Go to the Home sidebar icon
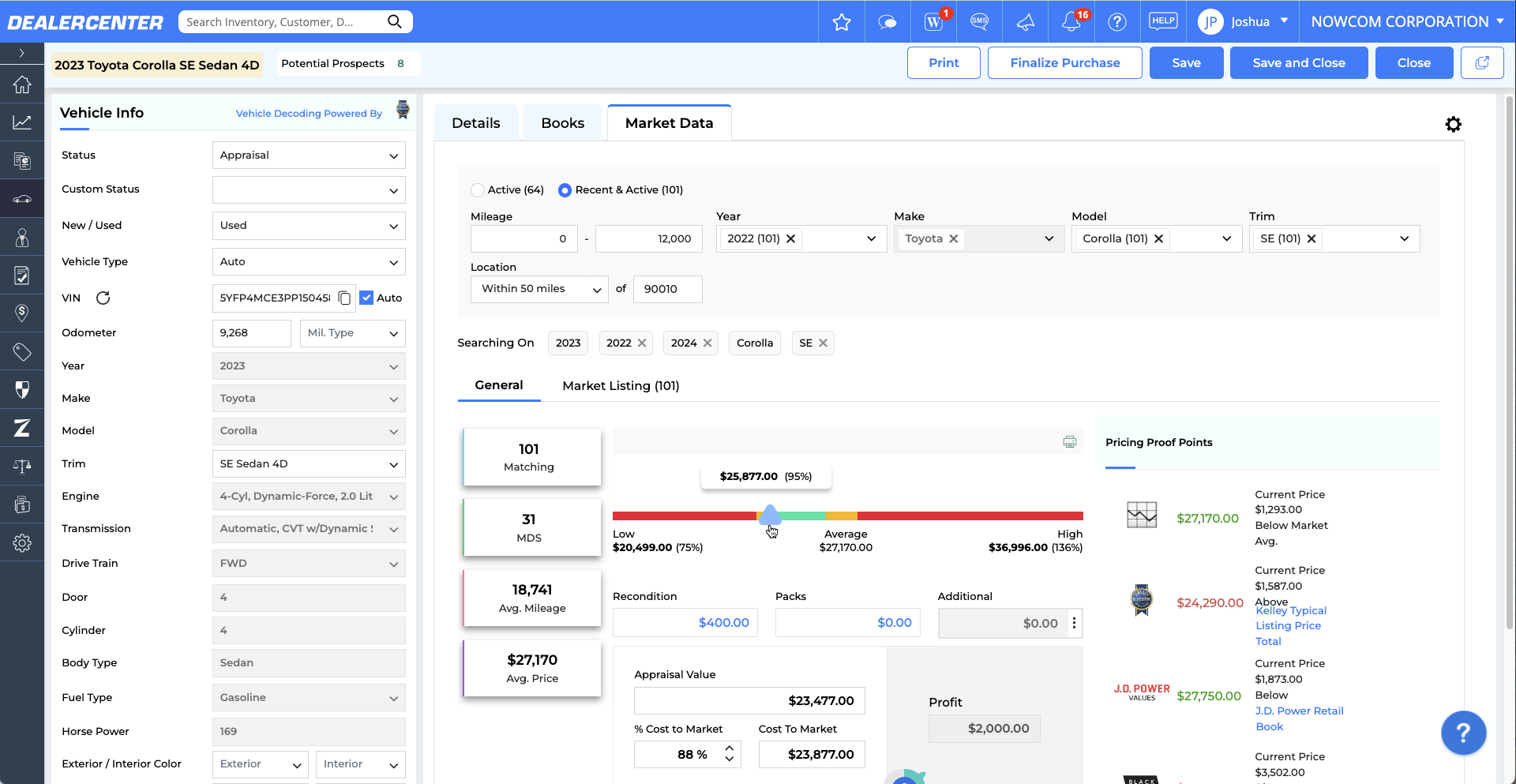 point(22,84)
